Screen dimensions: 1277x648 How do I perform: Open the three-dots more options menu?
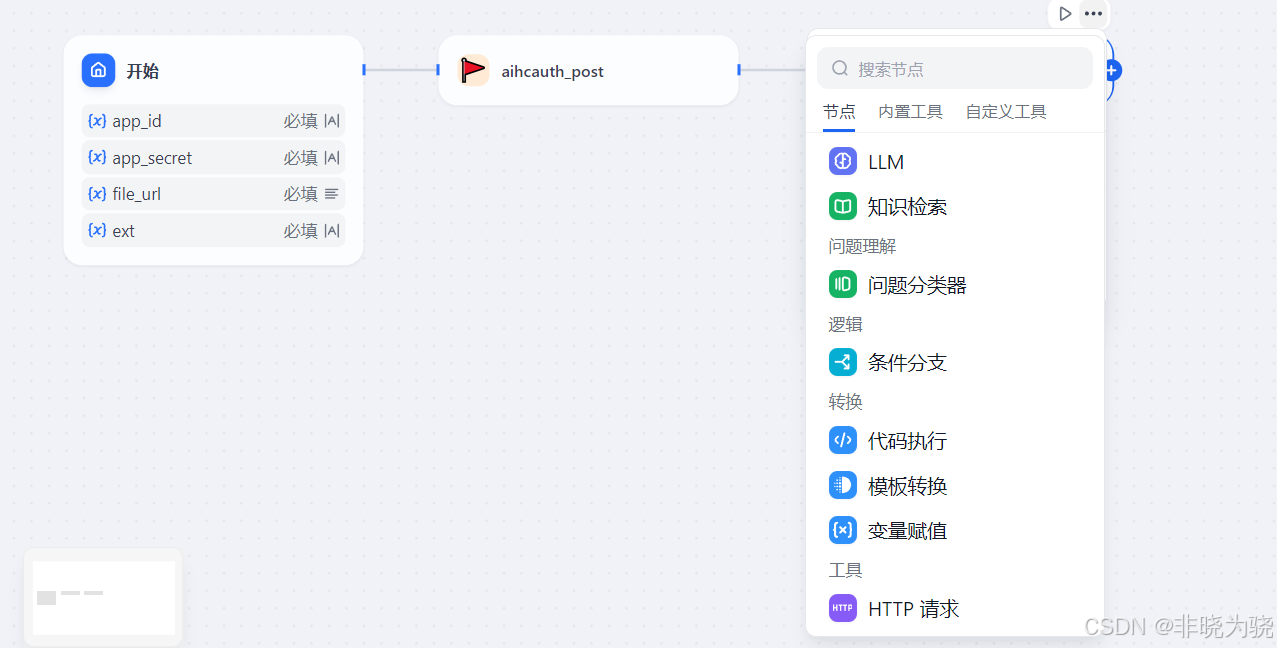tap(1094, 13)
